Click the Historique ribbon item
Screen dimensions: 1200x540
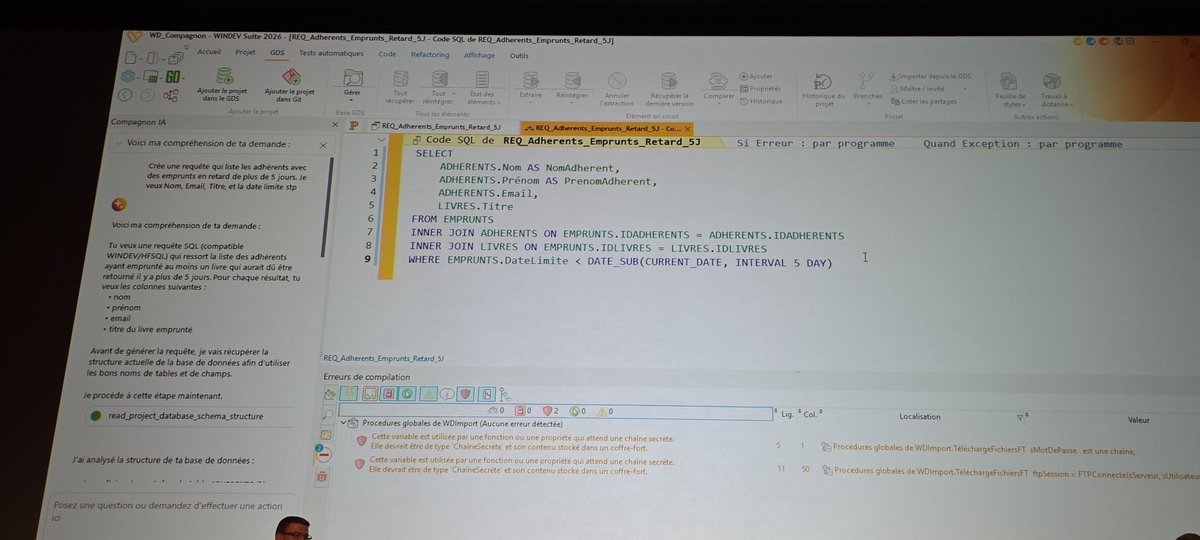click(761, 101)
